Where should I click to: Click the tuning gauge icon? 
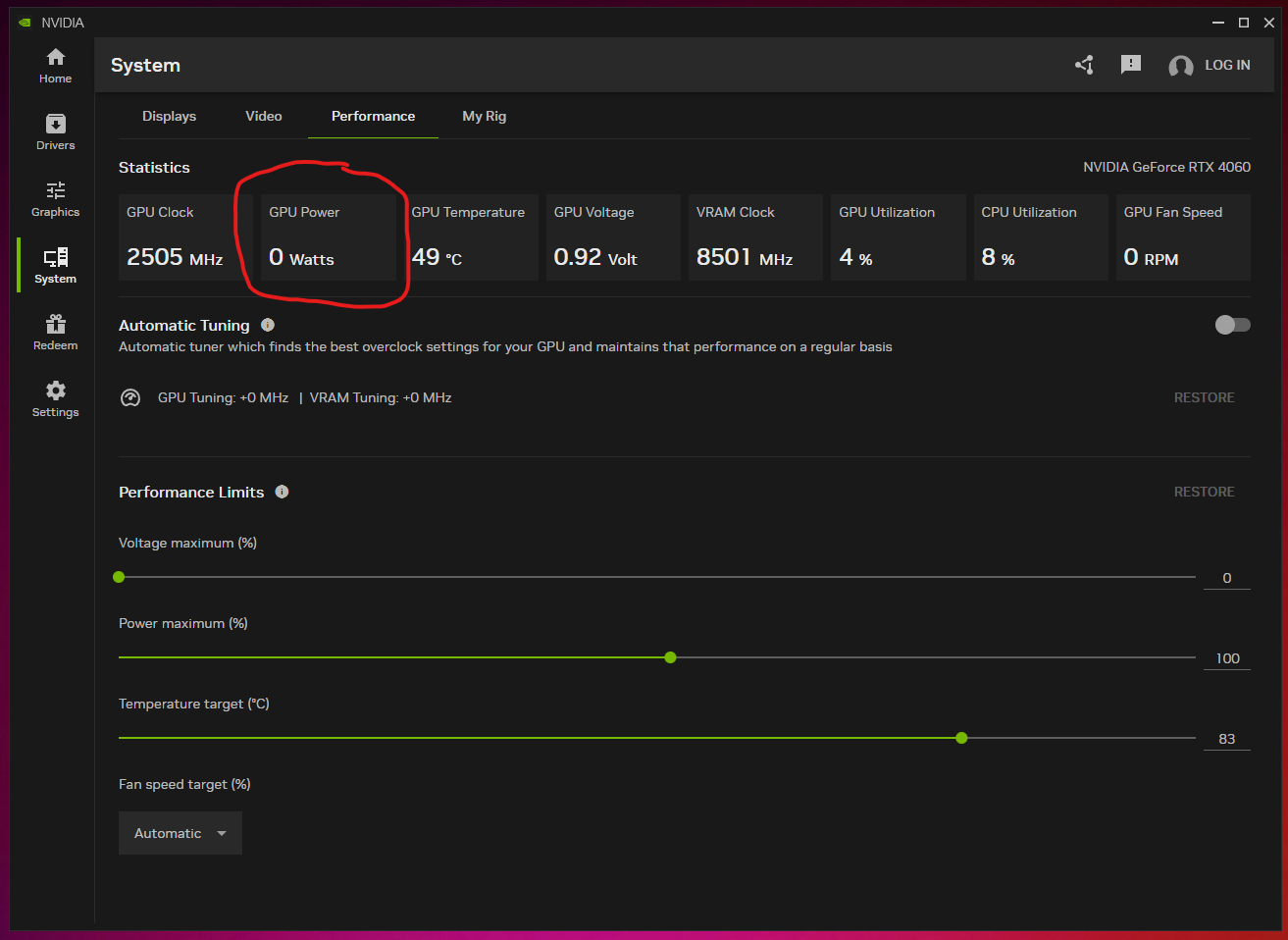point(130,397)
